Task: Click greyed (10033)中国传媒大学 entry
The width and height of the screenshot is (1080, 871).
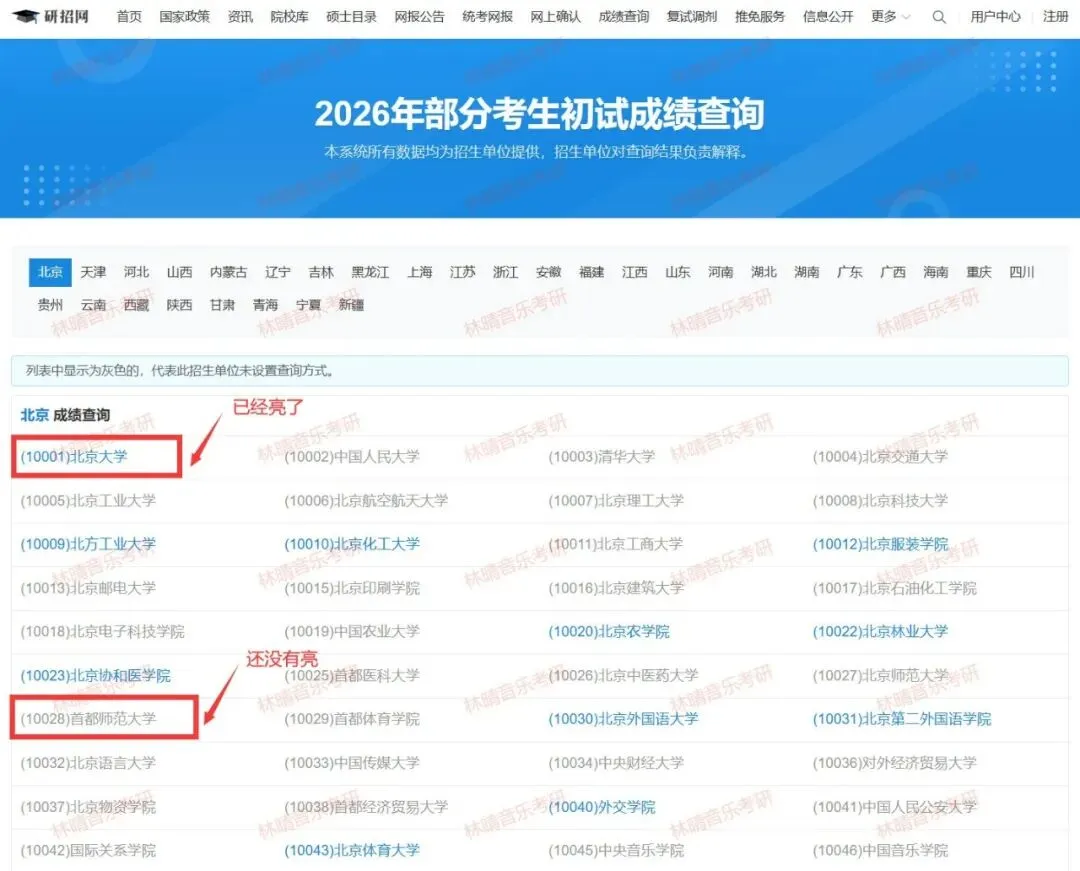Action: coord(352,763)
